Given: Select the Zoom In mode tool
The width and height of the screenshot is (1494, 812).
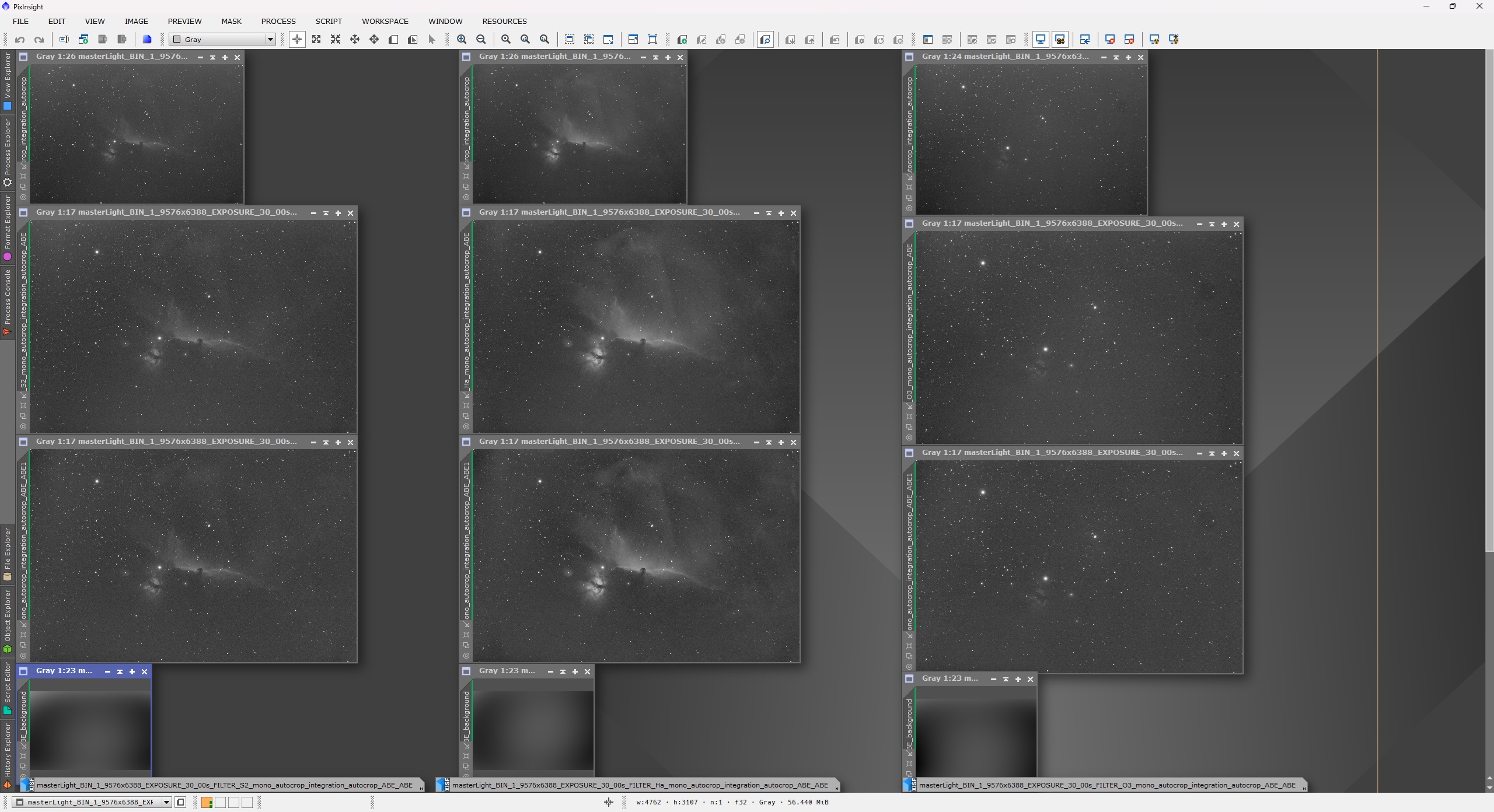Looking at the screenshot, I should [316, 40].
